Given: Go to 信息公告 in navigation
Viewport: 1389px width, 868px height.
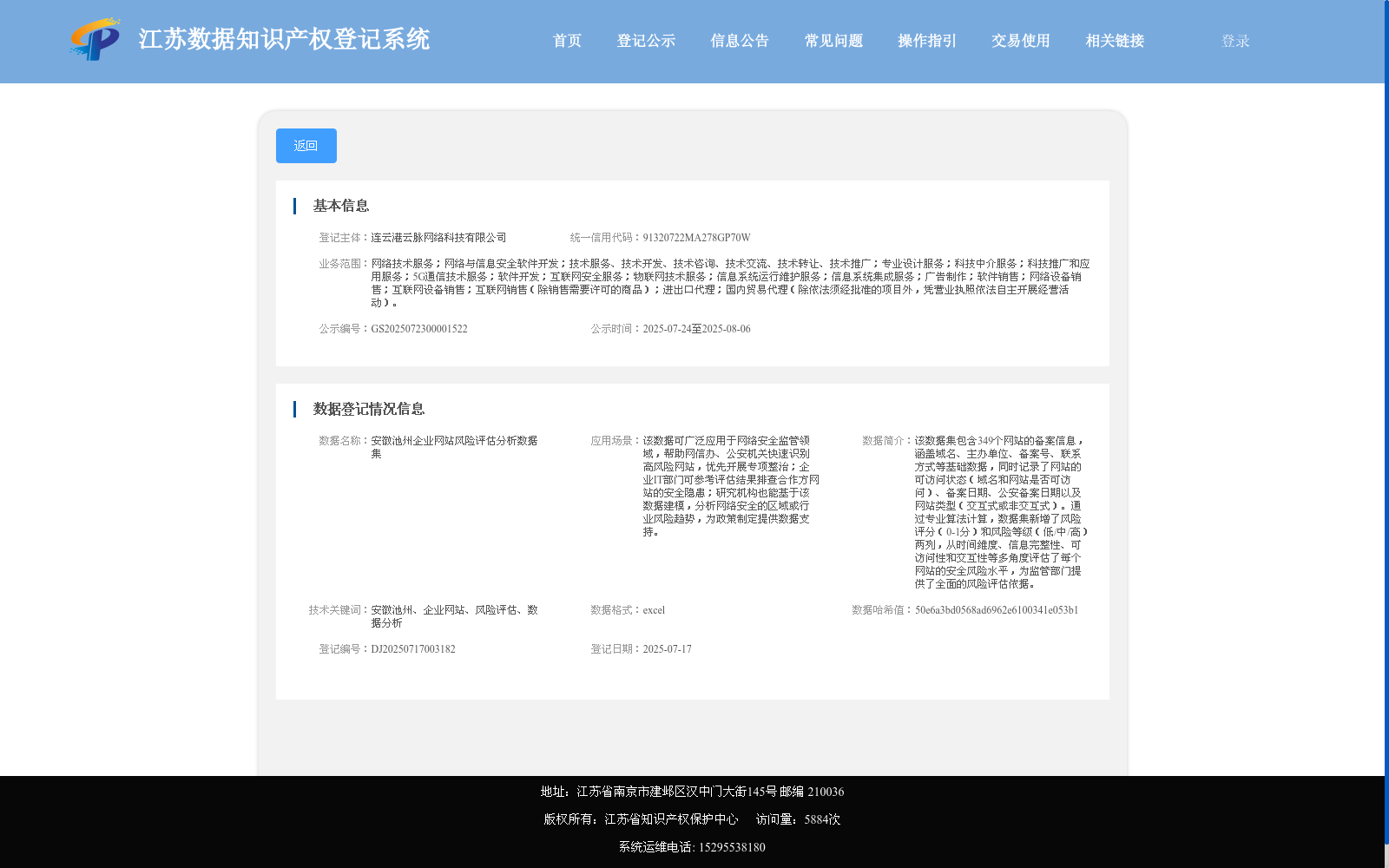Looking at the screenshot, I should (x=740, y=41).
